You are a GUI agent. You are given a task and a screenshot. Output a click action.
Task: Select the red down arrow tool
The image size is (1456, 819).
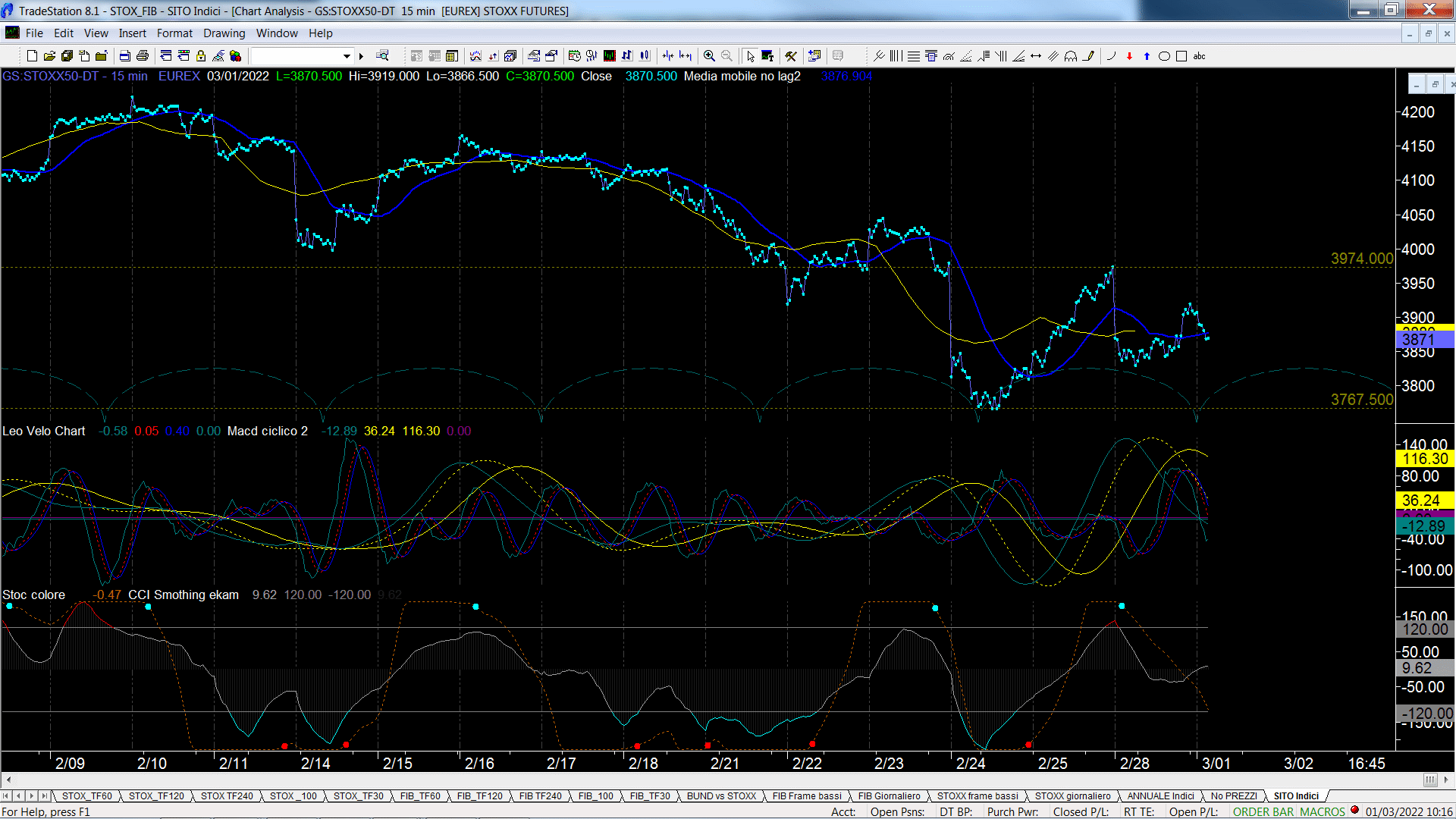pos(1129,56)
